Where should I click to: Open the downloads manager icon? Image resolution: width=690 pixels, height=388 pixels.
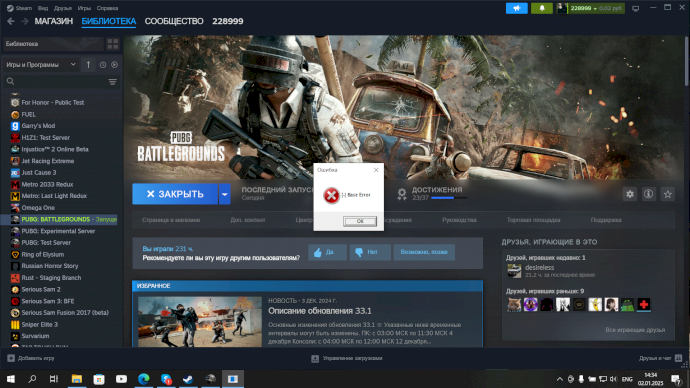315,359
